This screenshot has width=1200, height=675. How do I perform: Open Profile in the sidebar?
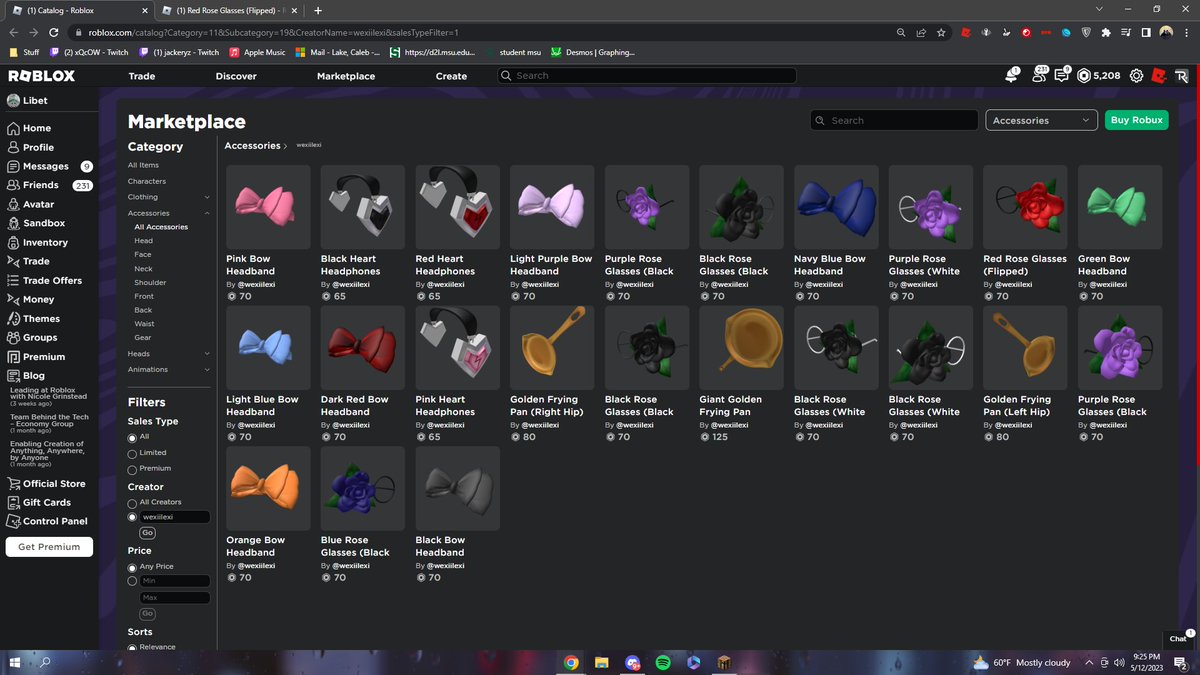pos(31,147)
